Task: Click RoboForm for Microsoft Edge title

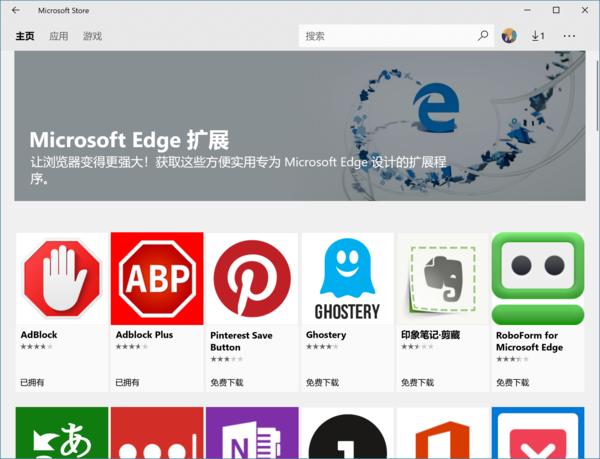Action: [x=530, y=341]
